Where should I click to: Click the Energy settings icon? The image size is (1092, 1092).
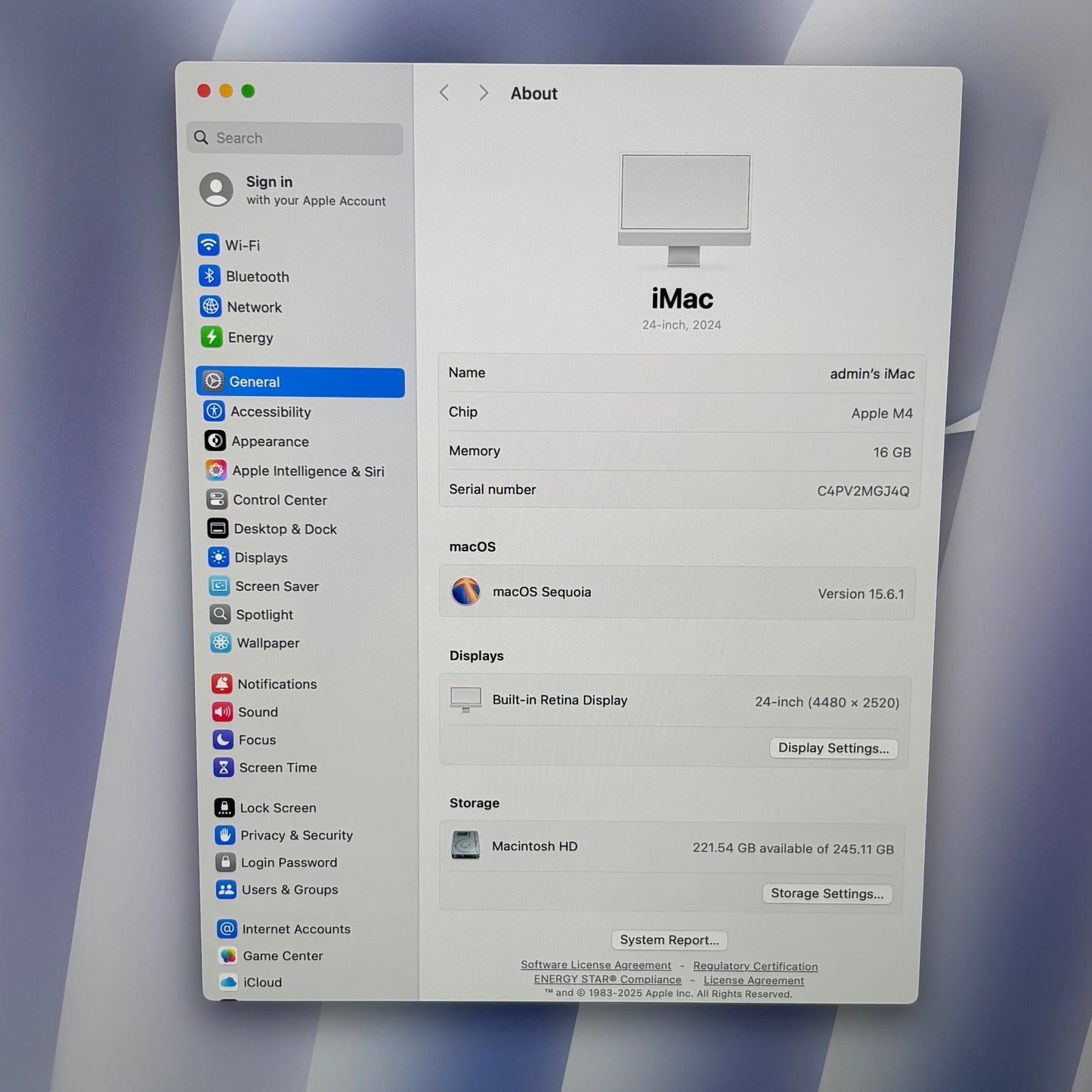click(x=212, y=337)
